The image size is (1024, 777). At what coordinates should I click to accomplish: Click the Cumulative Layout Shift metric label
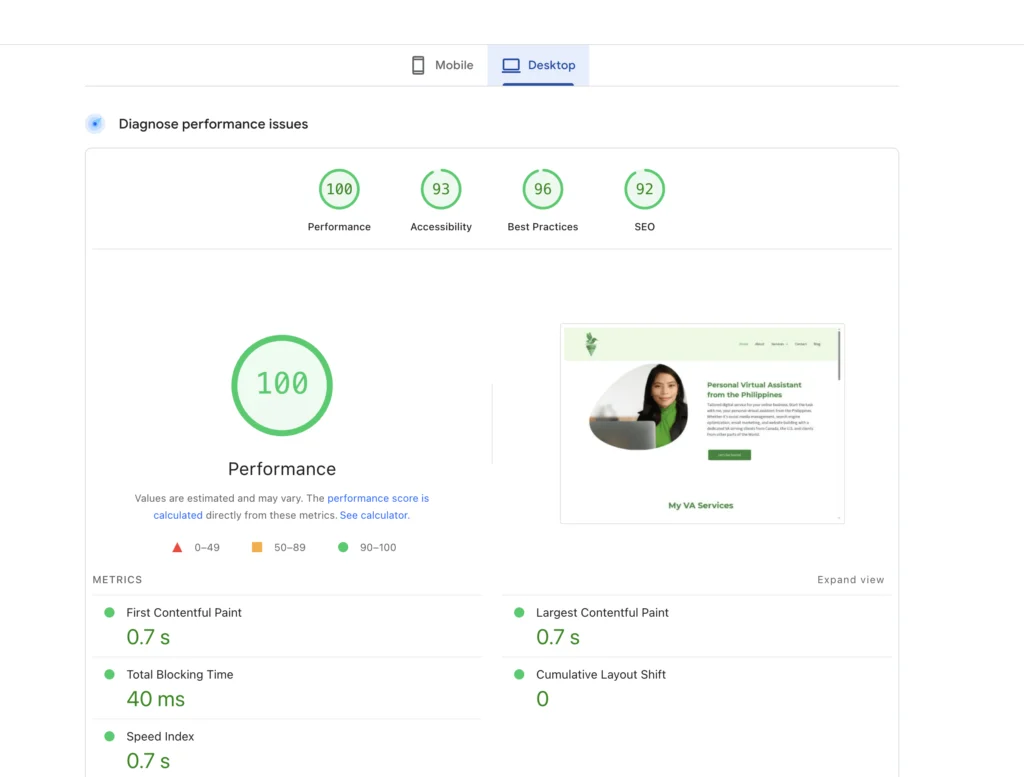601,674
